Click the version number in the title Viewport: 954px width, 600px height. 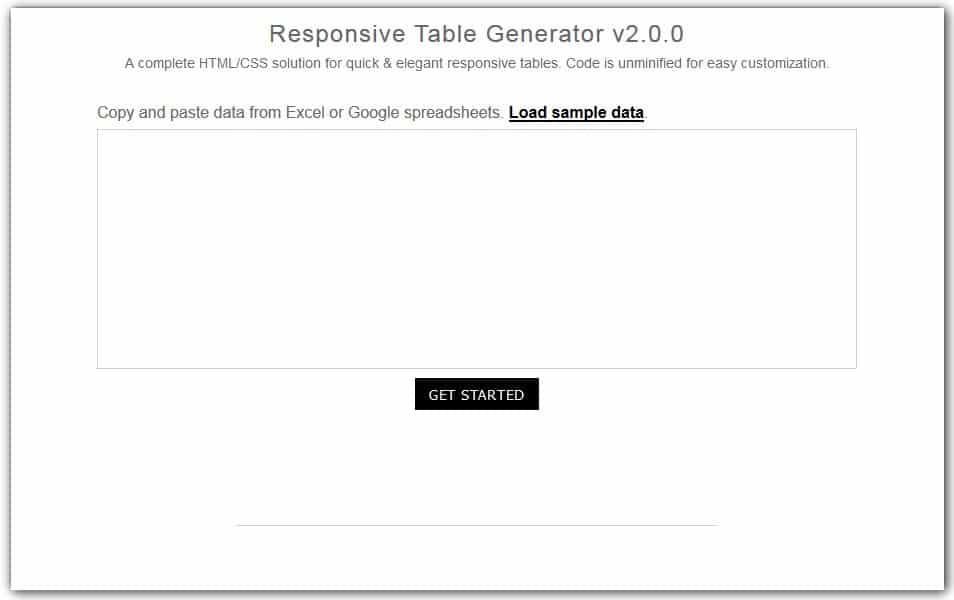(x=650, y=33)
